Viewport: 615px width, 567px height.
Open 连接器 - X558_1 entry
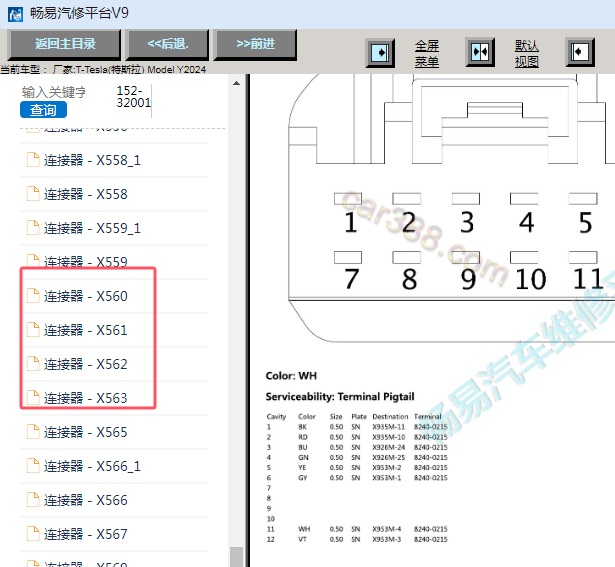[x=92, y=160]
